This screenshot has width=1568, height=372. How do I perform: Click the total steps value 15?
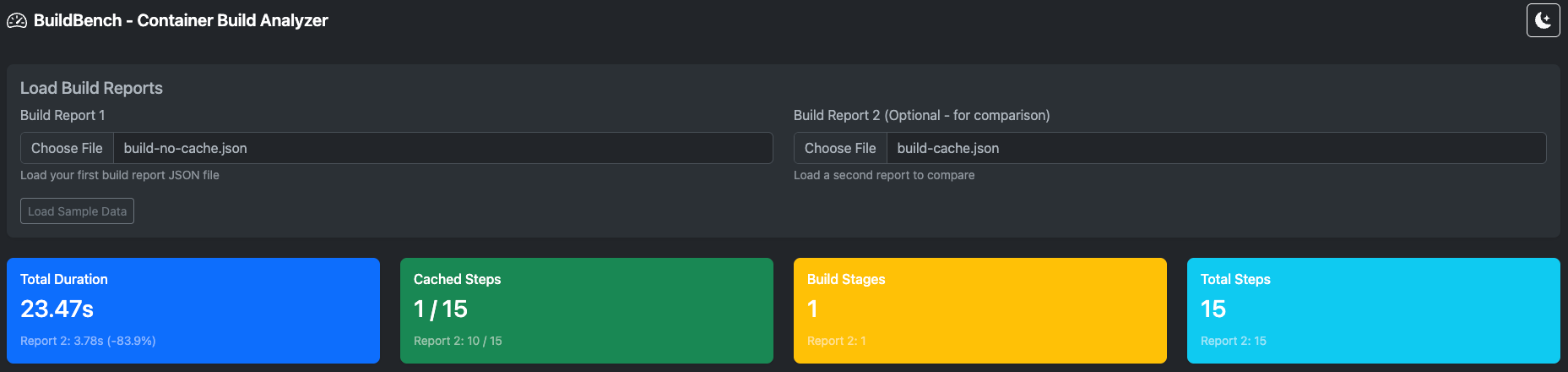pyautogui.click(x=1213, y=309)
